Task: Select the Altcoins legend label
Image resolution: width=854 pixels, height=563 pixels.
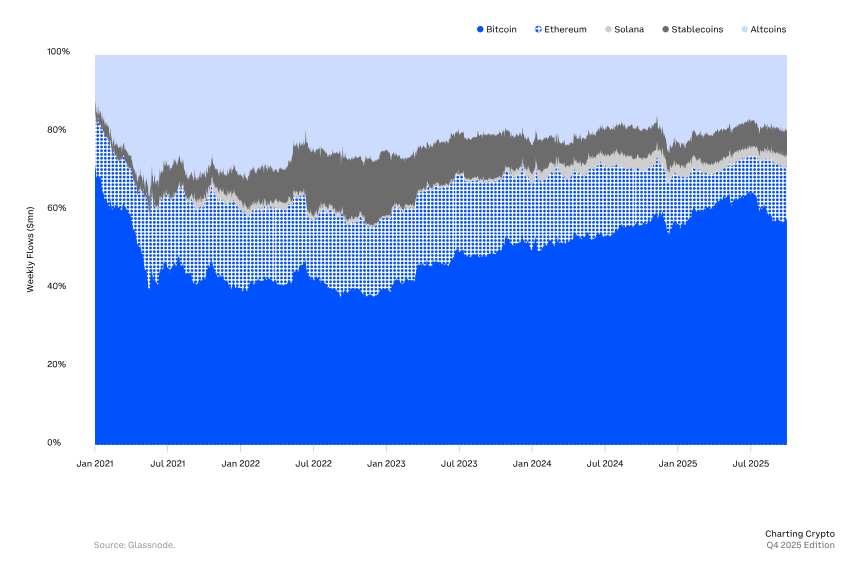Action: click(768, 30)
